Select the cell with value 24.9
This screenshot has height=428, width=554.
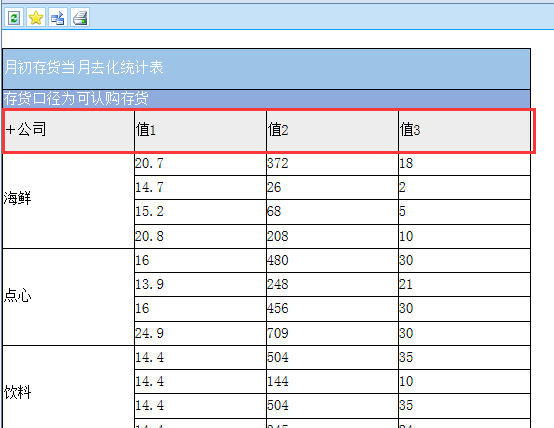(x=200, y=333)
